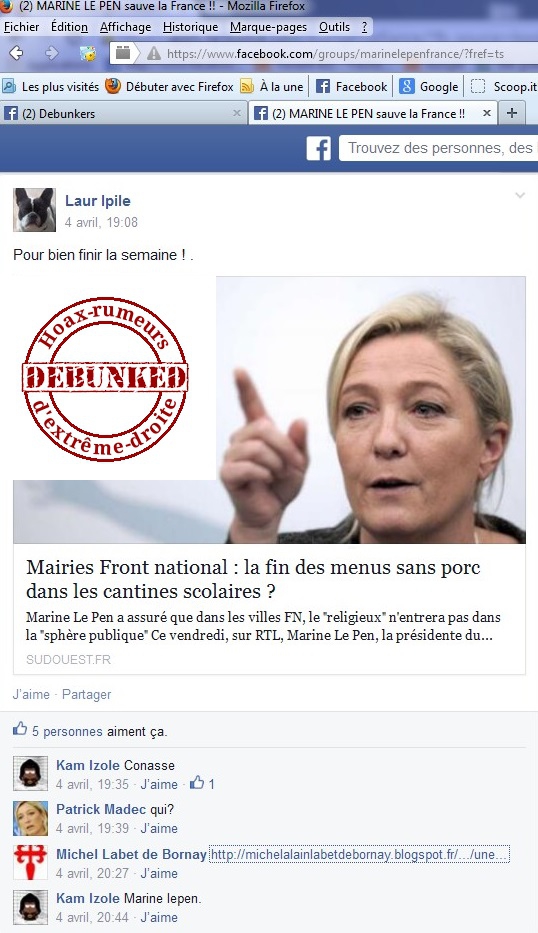Click the thumbs-up icon beside Kam Izole's comment
This screenshot has width=538, height=933.
point(196,783)
